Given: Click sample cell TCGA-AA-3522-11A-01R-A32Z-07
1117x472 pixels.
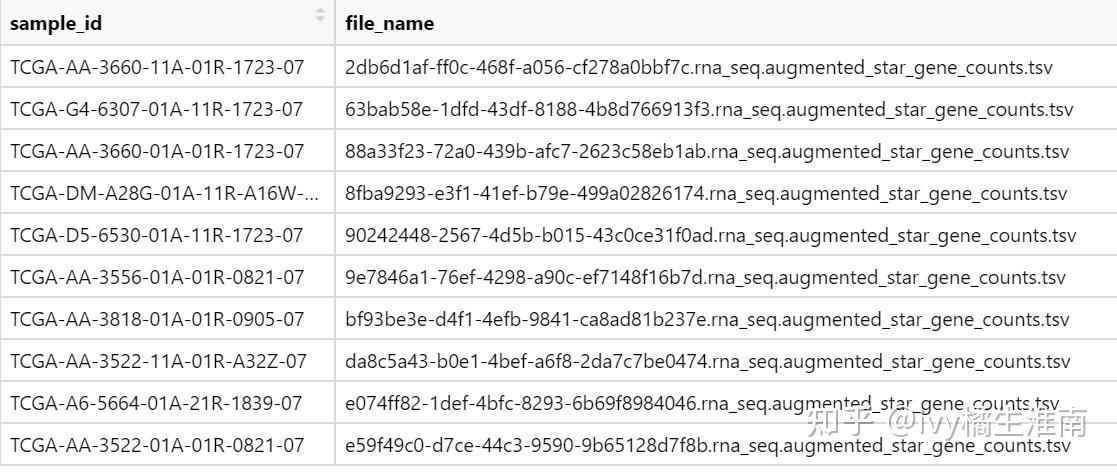Looking at the screenshot, I should pos(159,362).
